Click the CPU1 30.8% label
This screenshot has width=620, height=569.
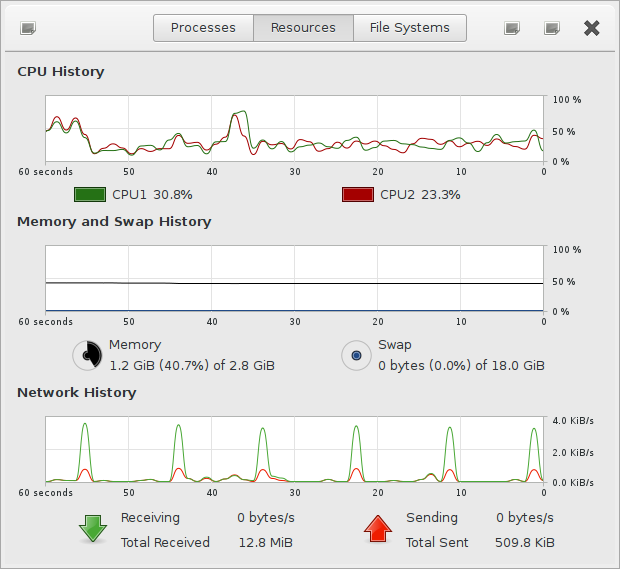click(152, 195)
